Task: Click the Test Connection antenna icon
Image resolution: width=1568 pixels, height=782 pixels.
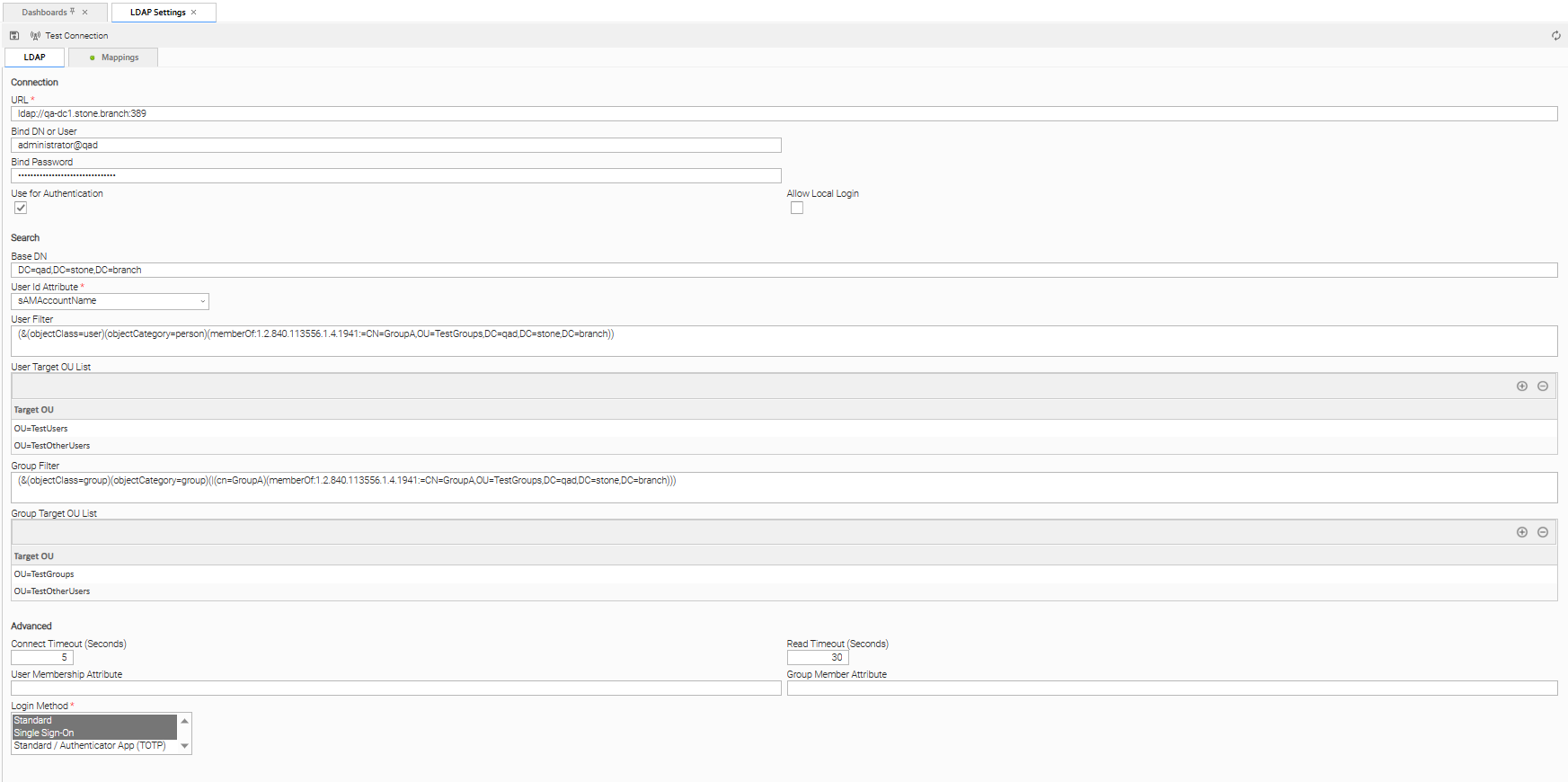Action: pyautogui.click(x=35, y=36)
